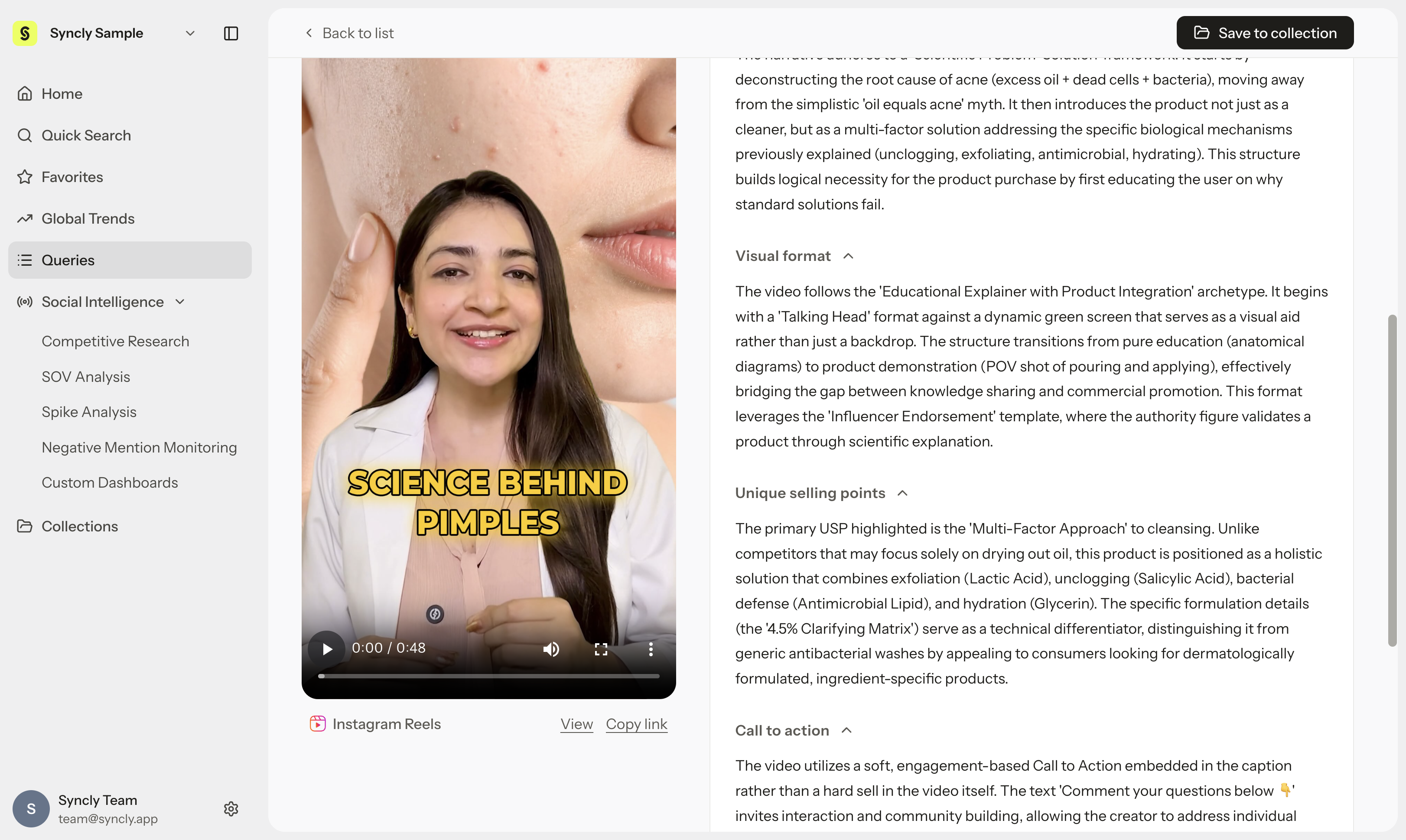
Task: Open Quick Search
Action: [x=130, y=135]
